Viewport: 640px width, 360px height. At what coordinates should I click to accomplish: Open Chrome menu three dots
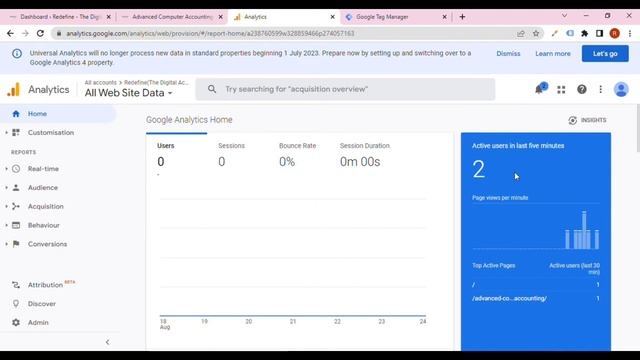630,33
